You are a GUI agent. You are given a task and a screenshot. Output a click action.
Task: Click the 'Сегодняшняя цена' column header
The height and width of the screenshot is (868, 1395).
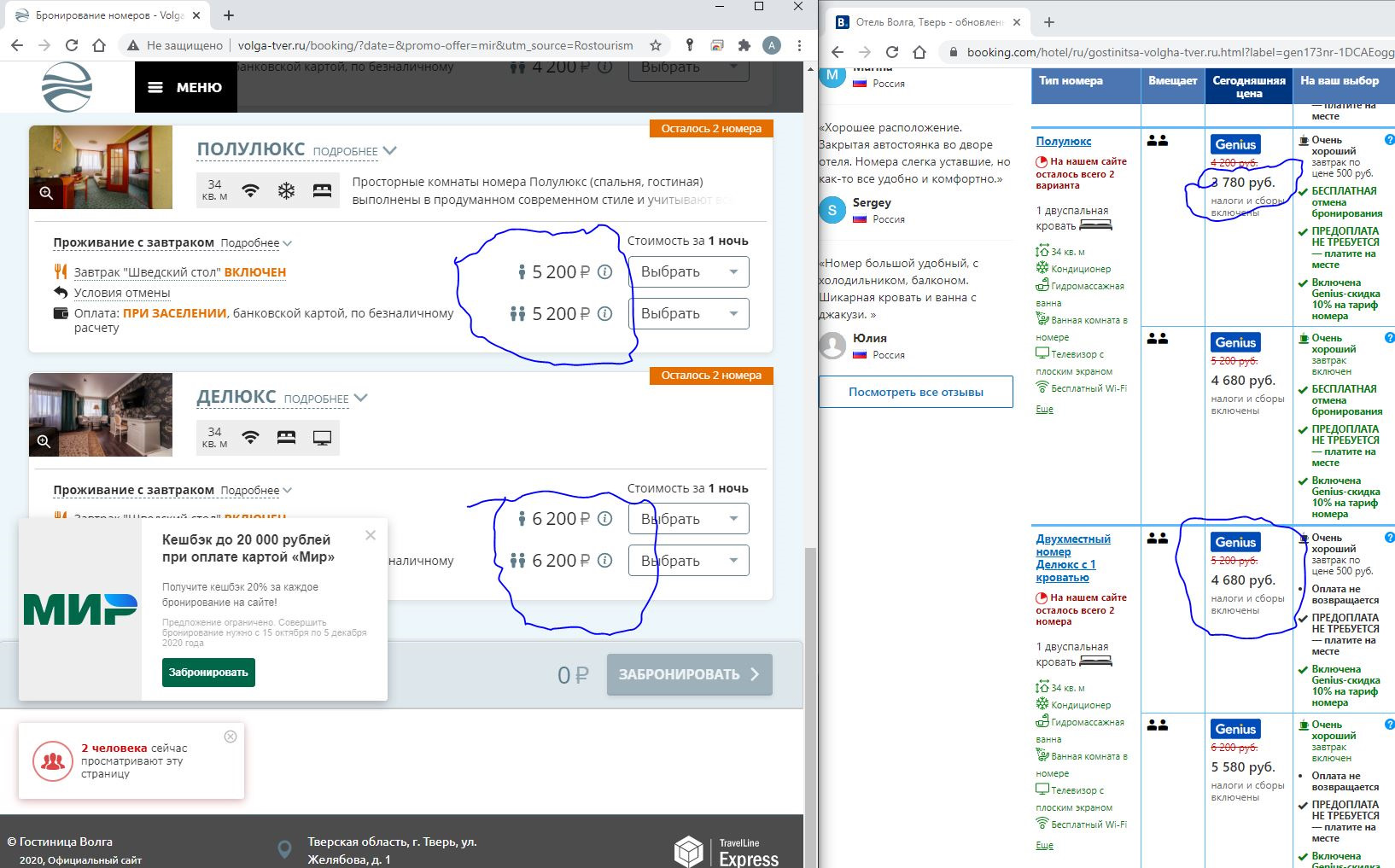coord(1249,87)
